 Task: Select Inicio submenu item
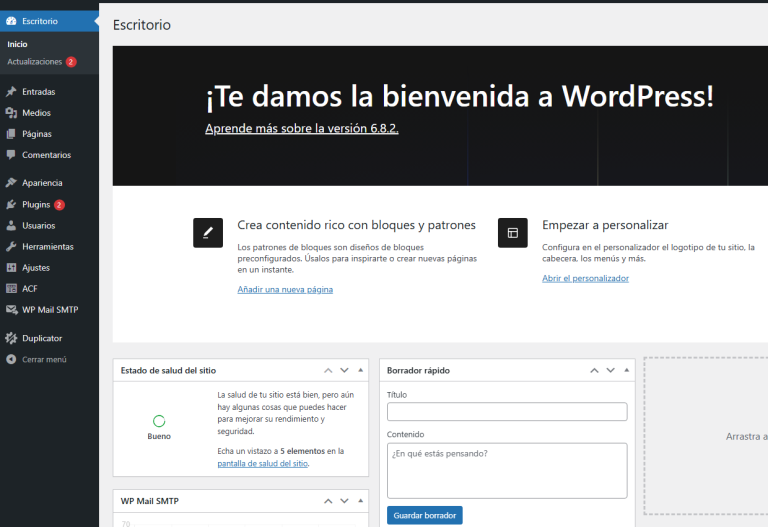click(17, 44)
